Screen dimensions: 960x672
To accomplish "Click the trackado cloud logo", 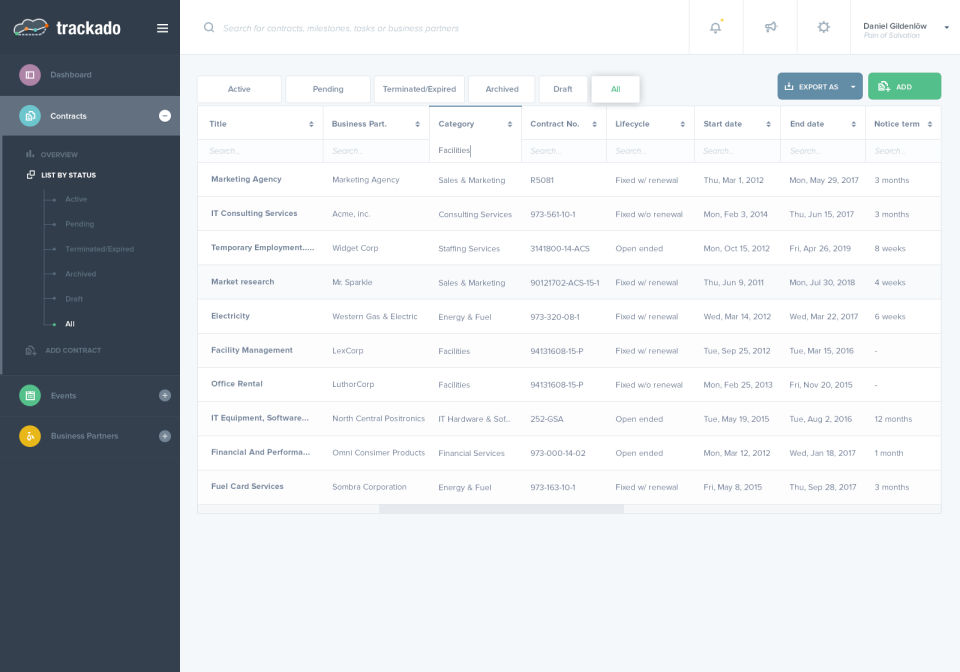I will (31, 28).
